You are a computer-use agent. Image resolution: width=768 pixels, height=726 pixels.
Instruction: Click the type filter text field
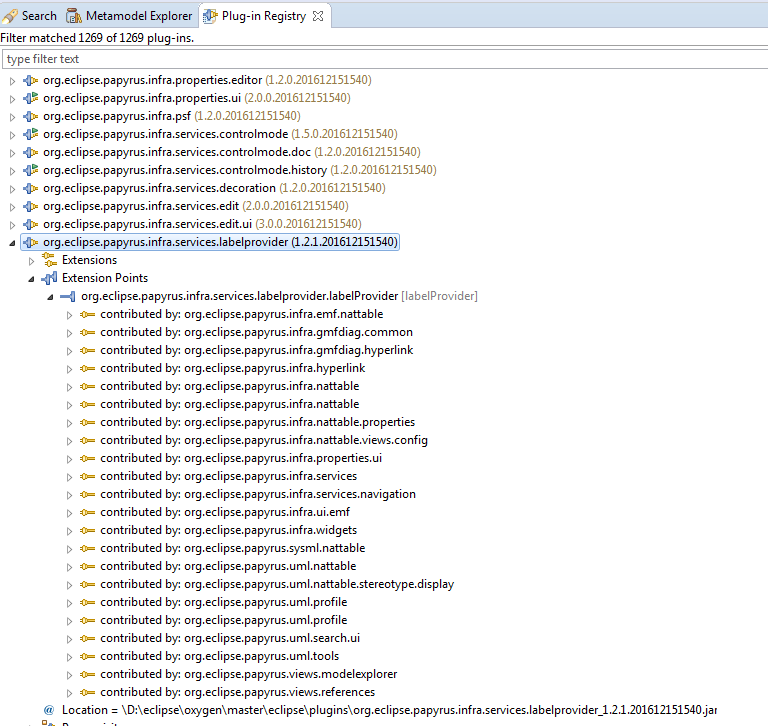(x=384, y=59)
